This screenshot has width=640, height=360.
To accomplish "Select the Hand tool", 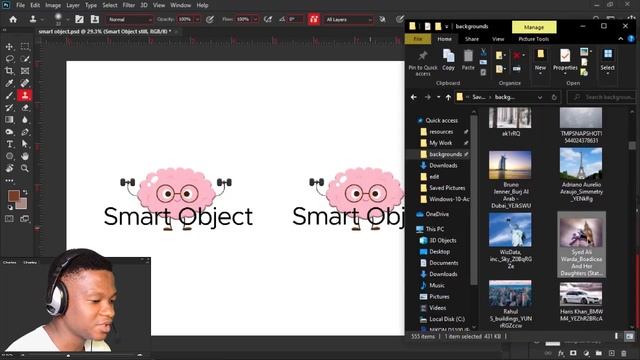I will [25, 156].
